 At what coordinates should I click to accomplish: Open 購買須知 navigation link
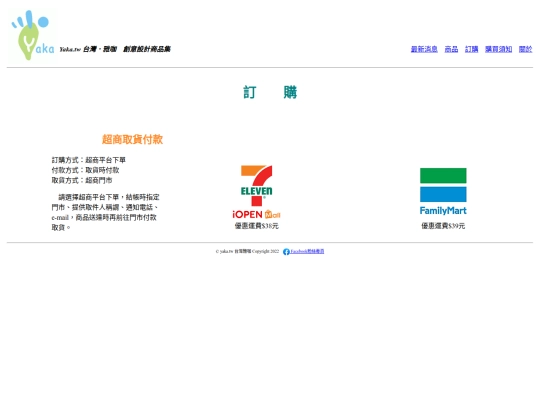[x=498, y=49]
